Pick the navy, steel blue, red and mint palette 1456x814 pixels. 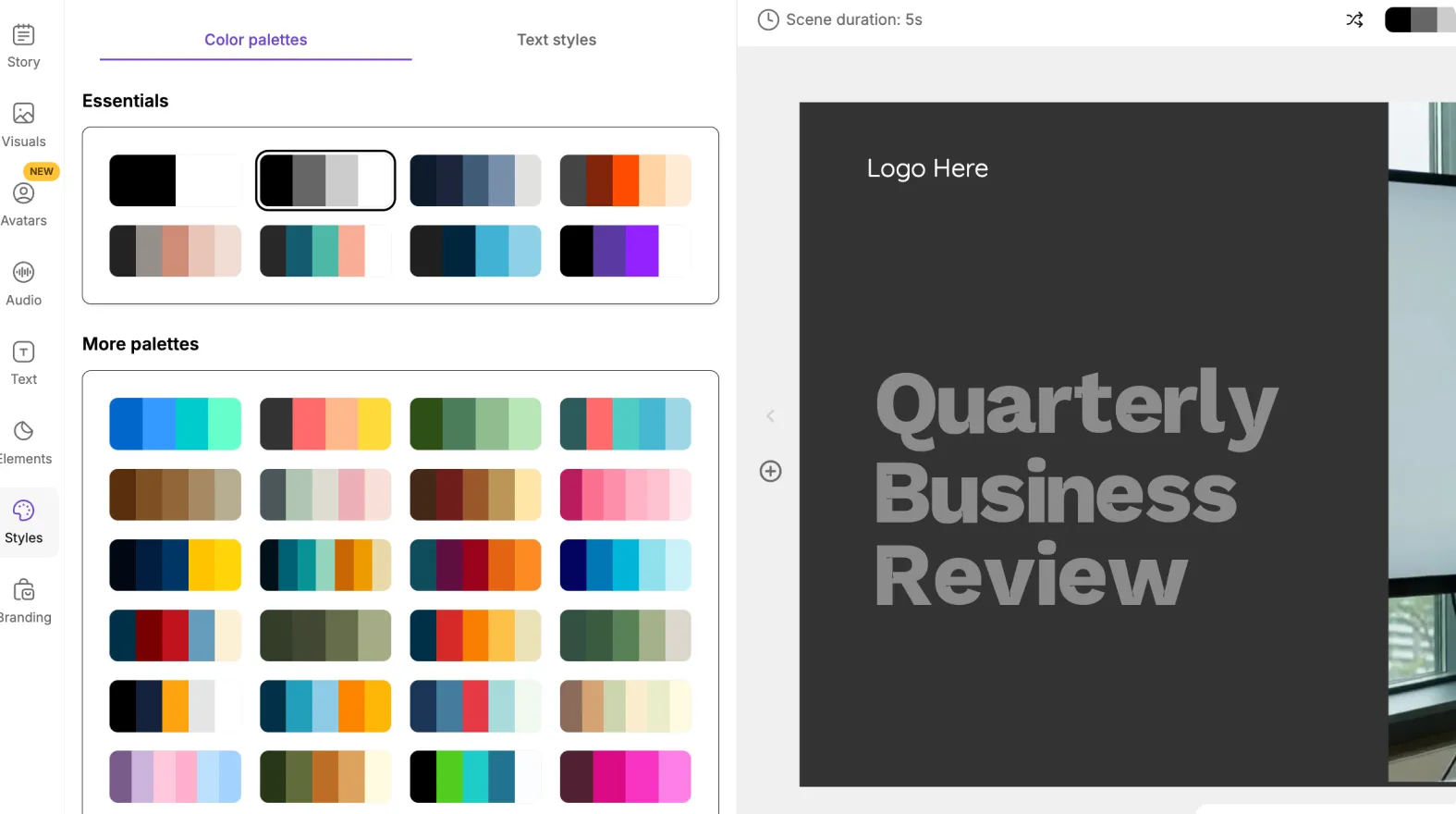point(476,706)
